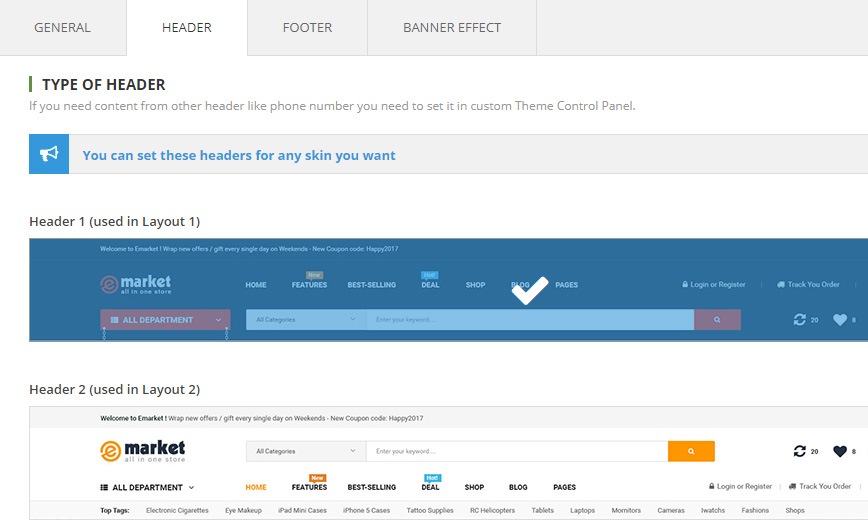Viewport: 868px width, 528px height.
Task: Click Track You Order in Header 2
Action: click(x=825, y=486)
